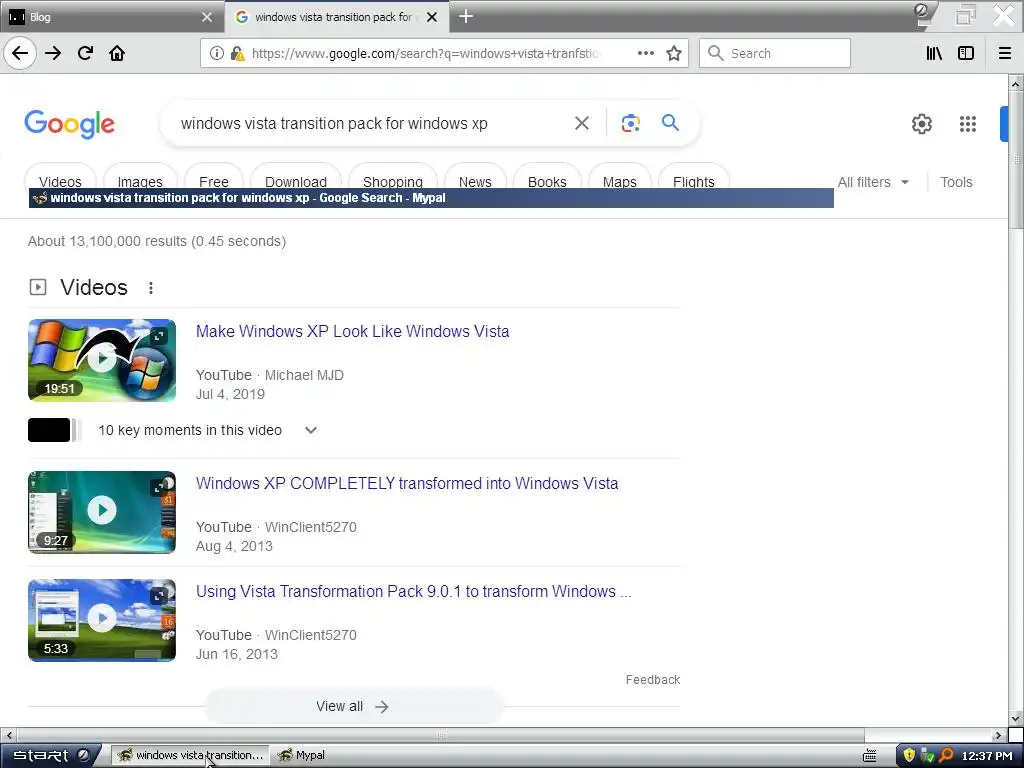
Task: Open the Google apps grid
Action: point(968,123)
